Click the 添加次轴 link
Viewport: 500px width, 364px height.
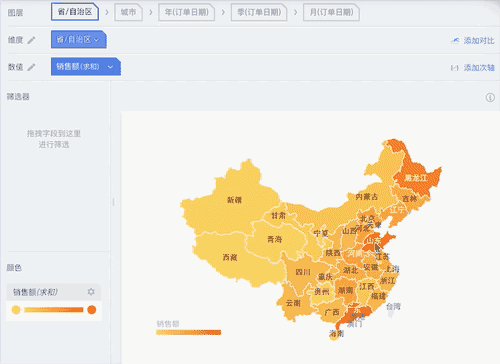[x=479, y=68]
